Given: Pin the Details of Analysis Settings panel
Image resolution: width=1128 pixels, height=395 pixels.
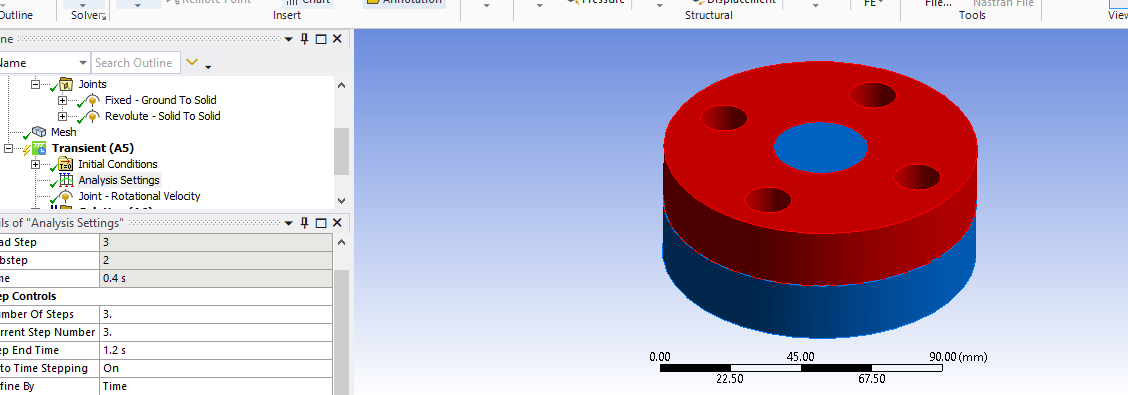Looking at the screenshot, I should coord(305,222).
